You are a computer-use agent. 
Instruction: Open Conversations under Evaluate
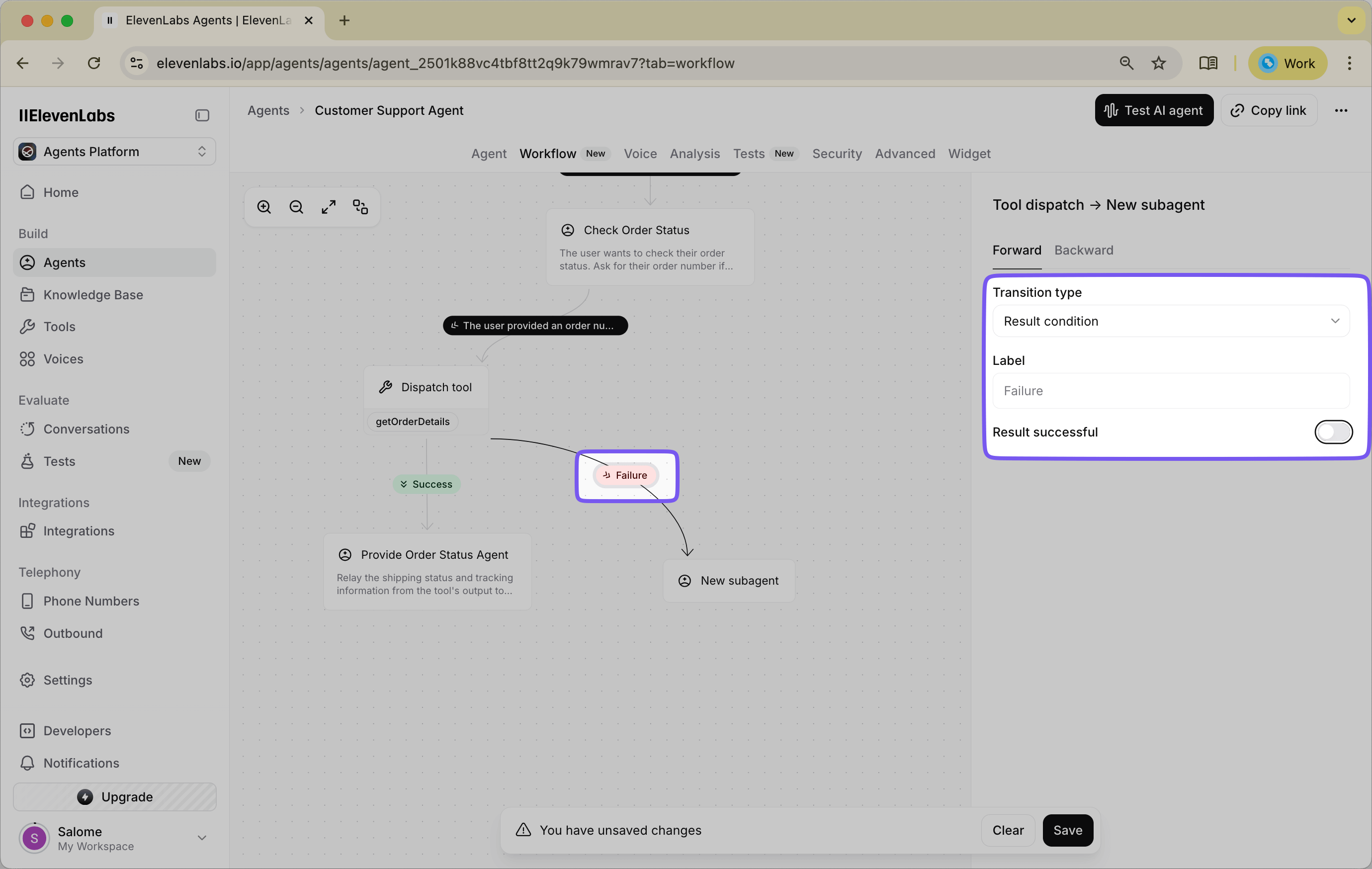86,429
